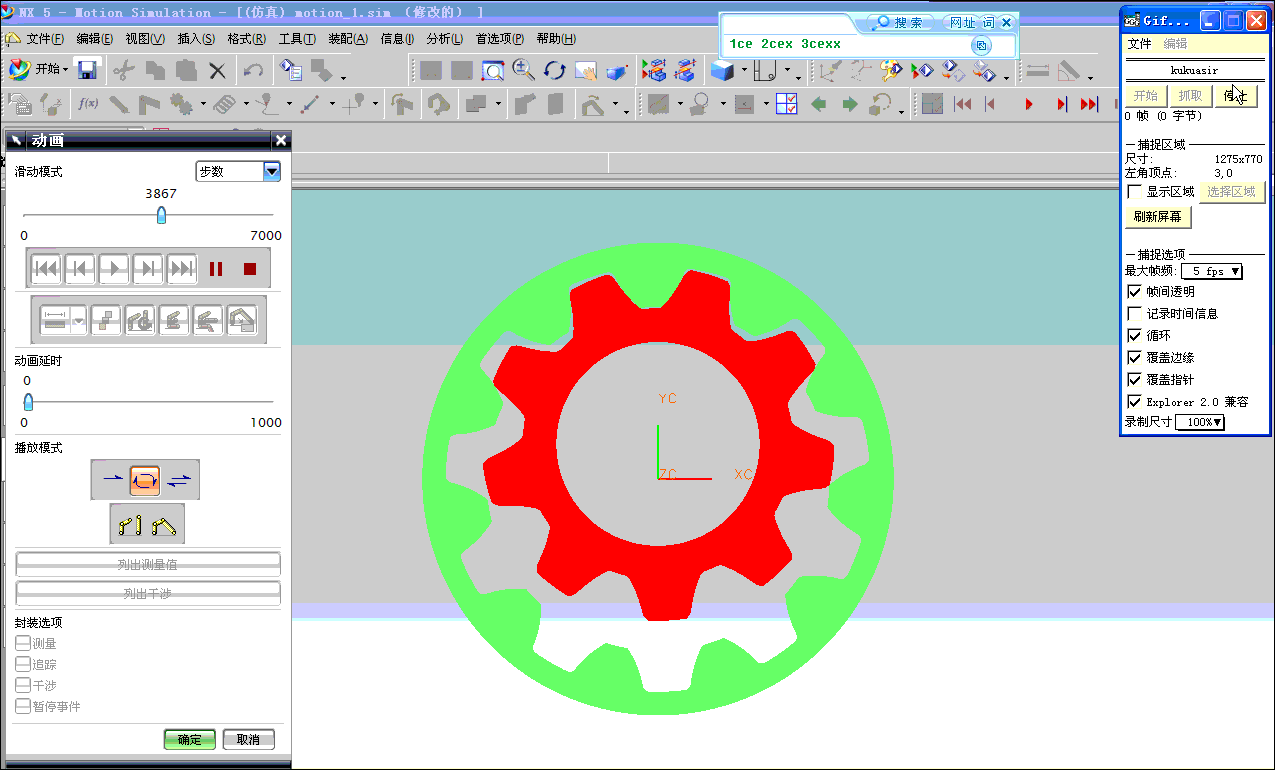This screenshot has height=770, width=1275.
Task: Toggle 循环 checkbox
Action: [x=1134, y=336]
